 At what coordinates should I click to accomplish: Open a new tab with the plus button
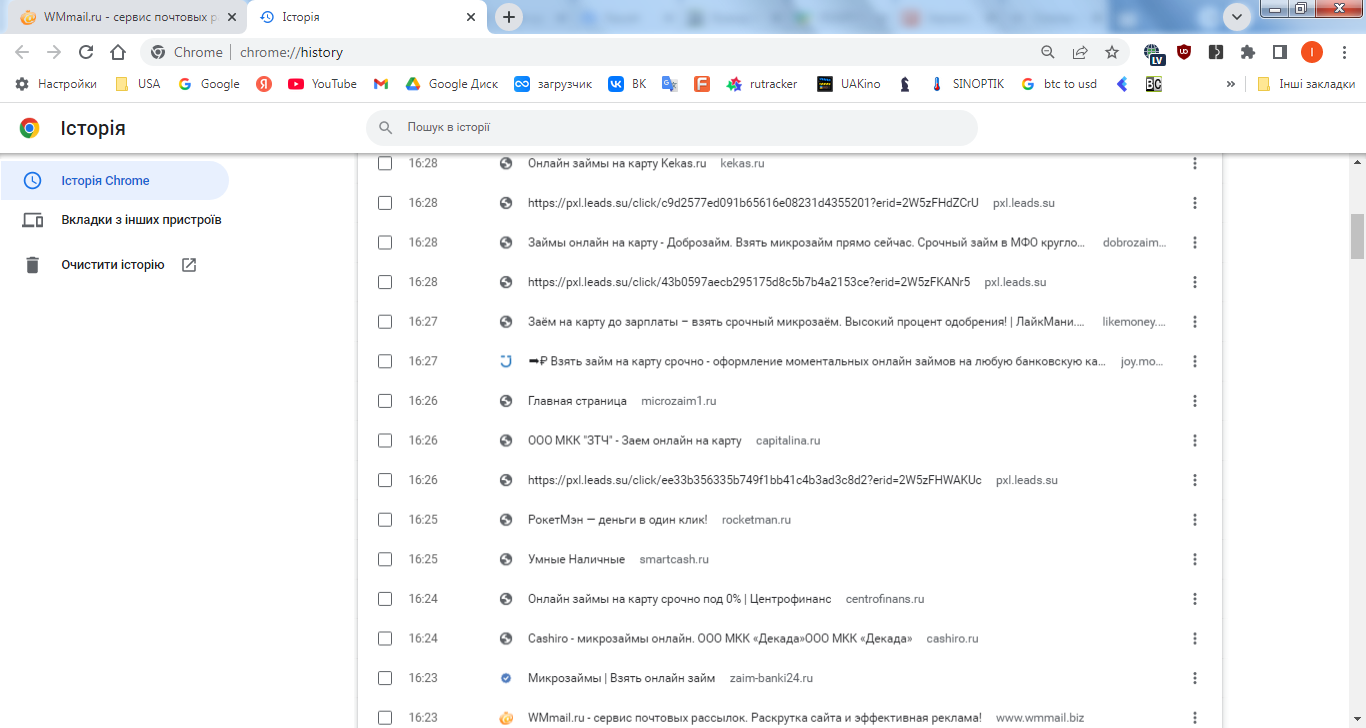tap(509, 17)
